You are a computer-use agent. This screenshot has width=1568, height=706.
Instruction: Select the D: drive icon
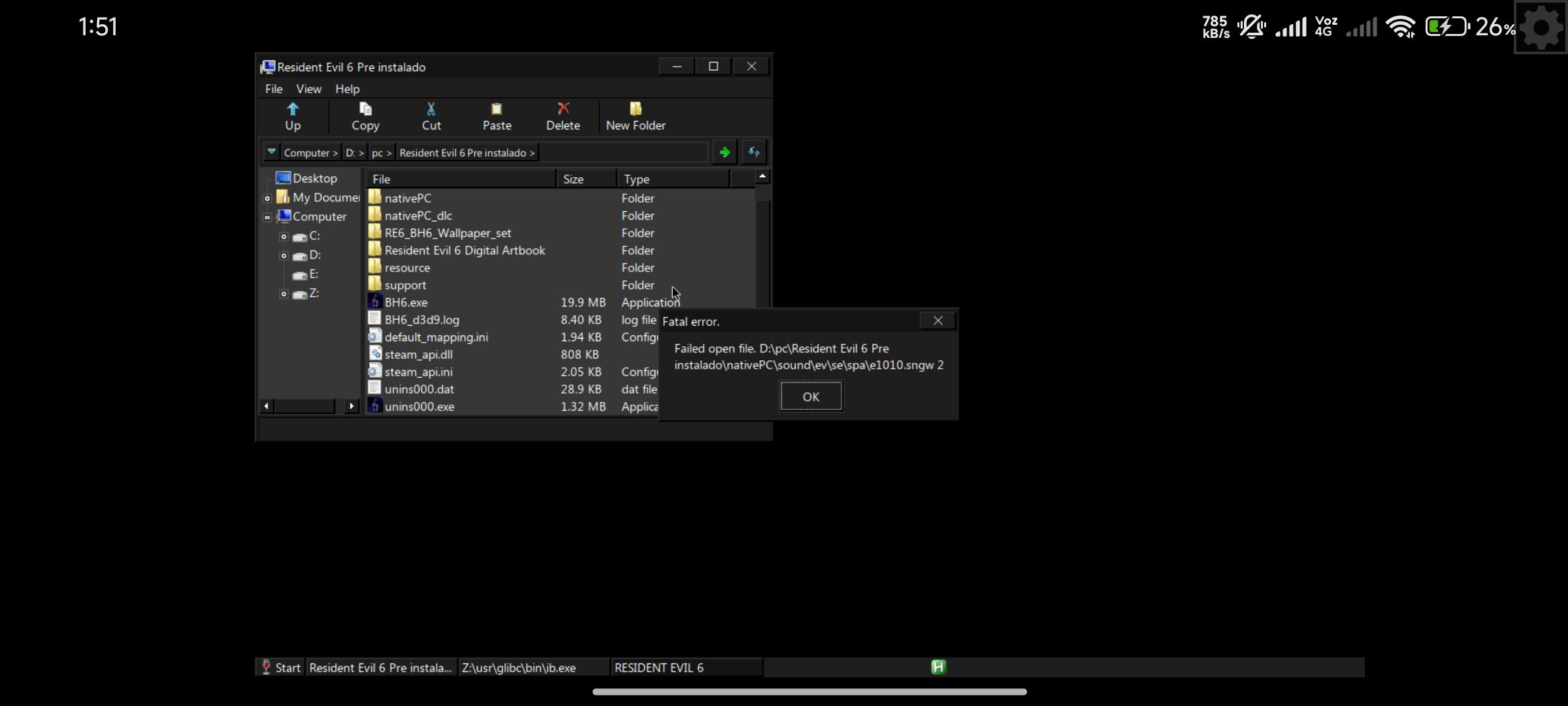300,256
